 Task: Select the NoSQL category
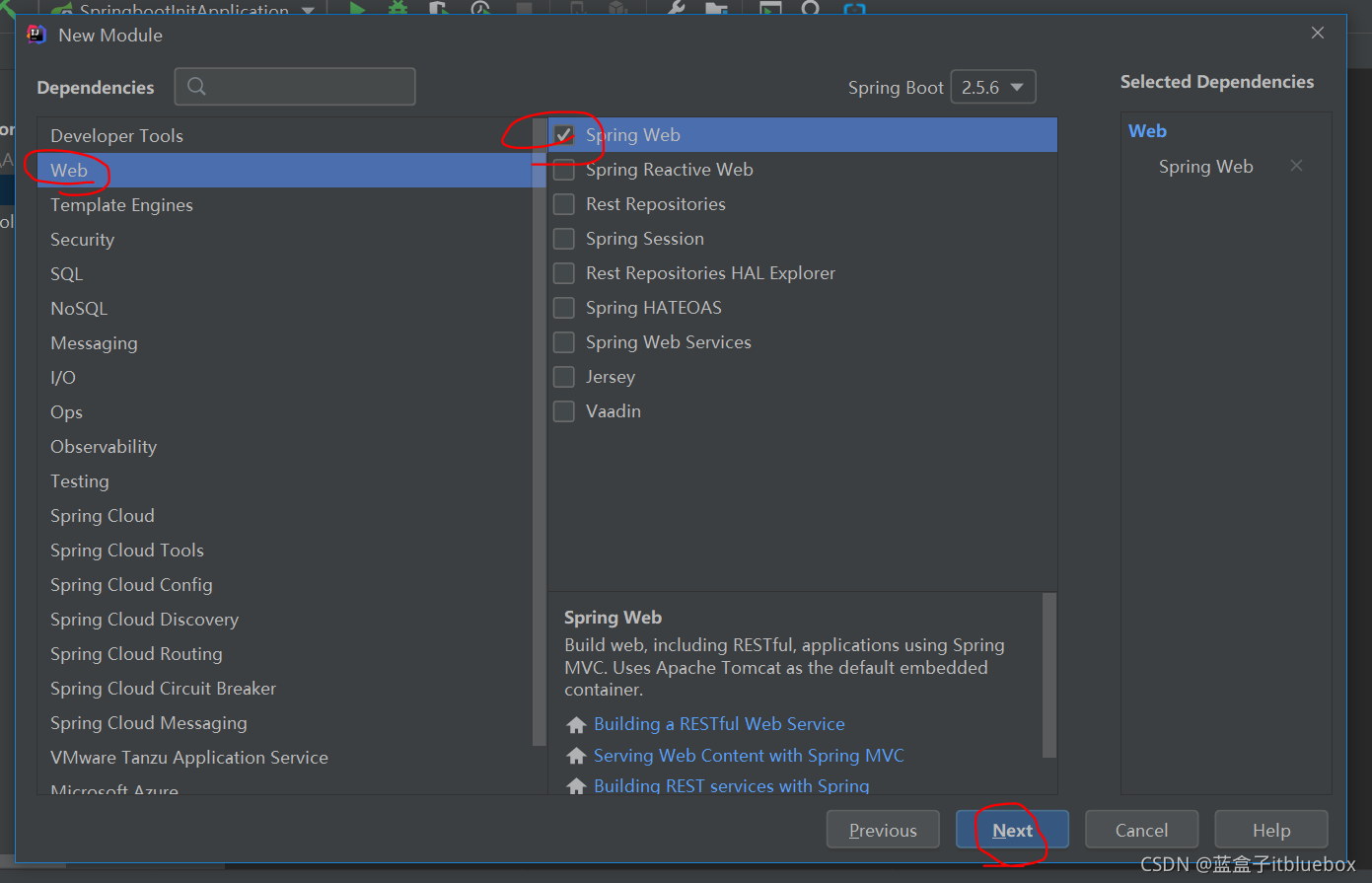[x=284, y=308]
